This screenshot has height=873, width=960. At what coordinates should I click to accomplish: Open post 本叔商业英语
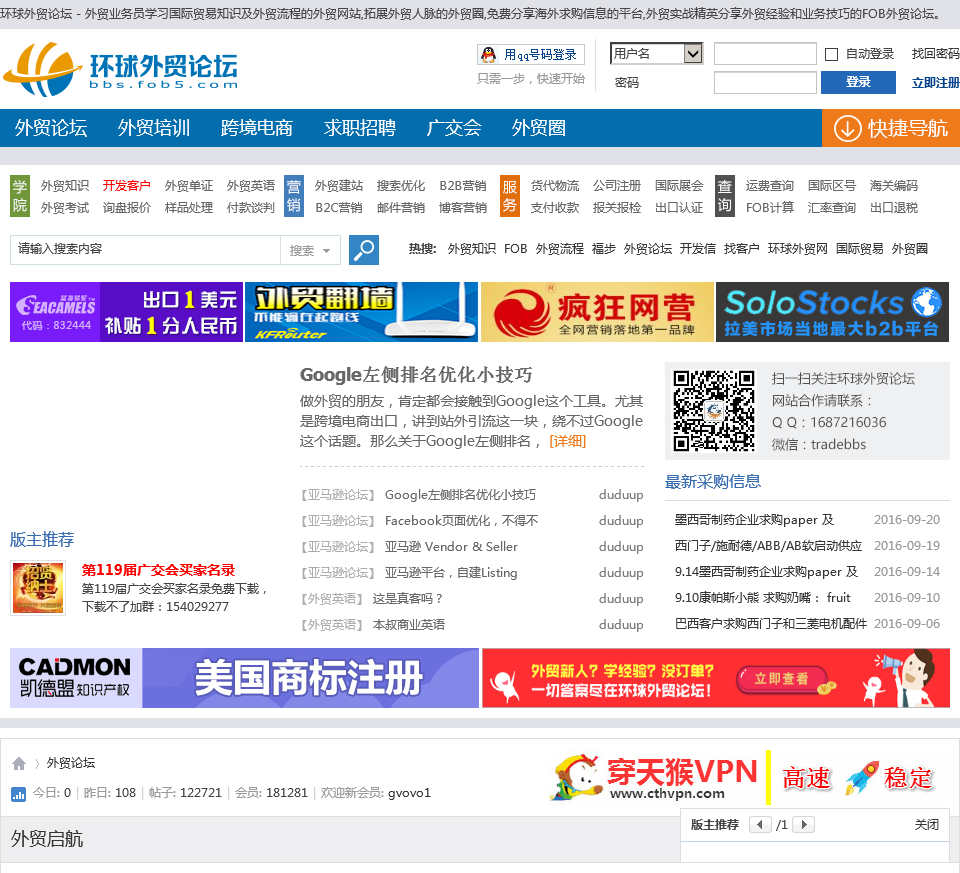[409, 624]
